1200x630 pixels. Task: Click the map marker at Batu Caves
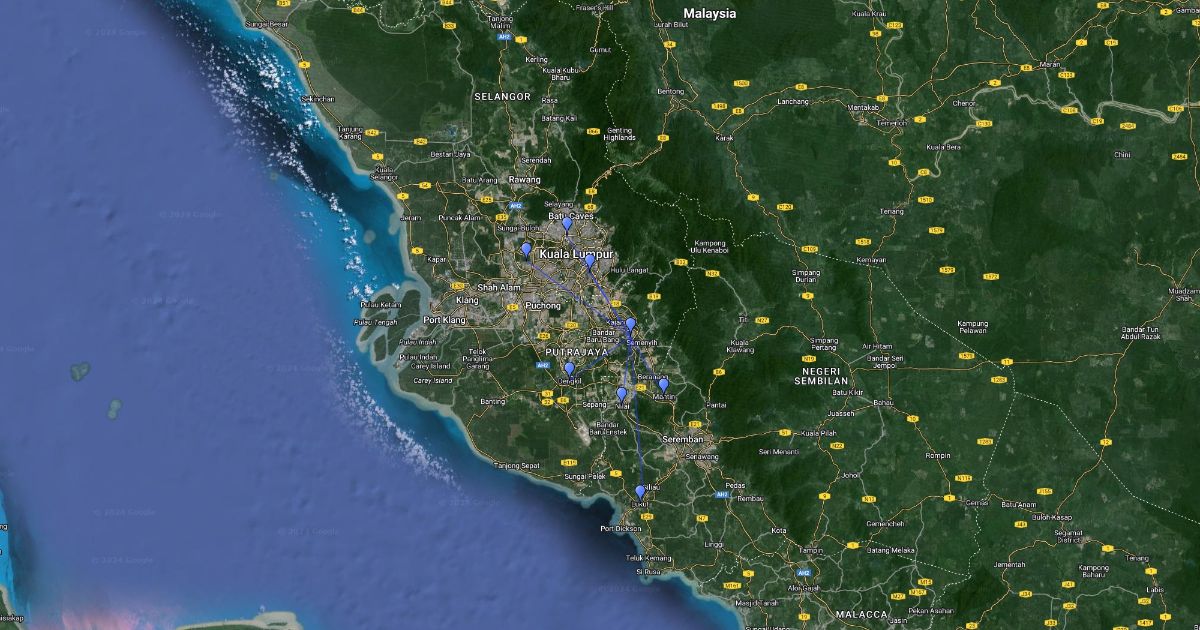click(x=567, y=225)
